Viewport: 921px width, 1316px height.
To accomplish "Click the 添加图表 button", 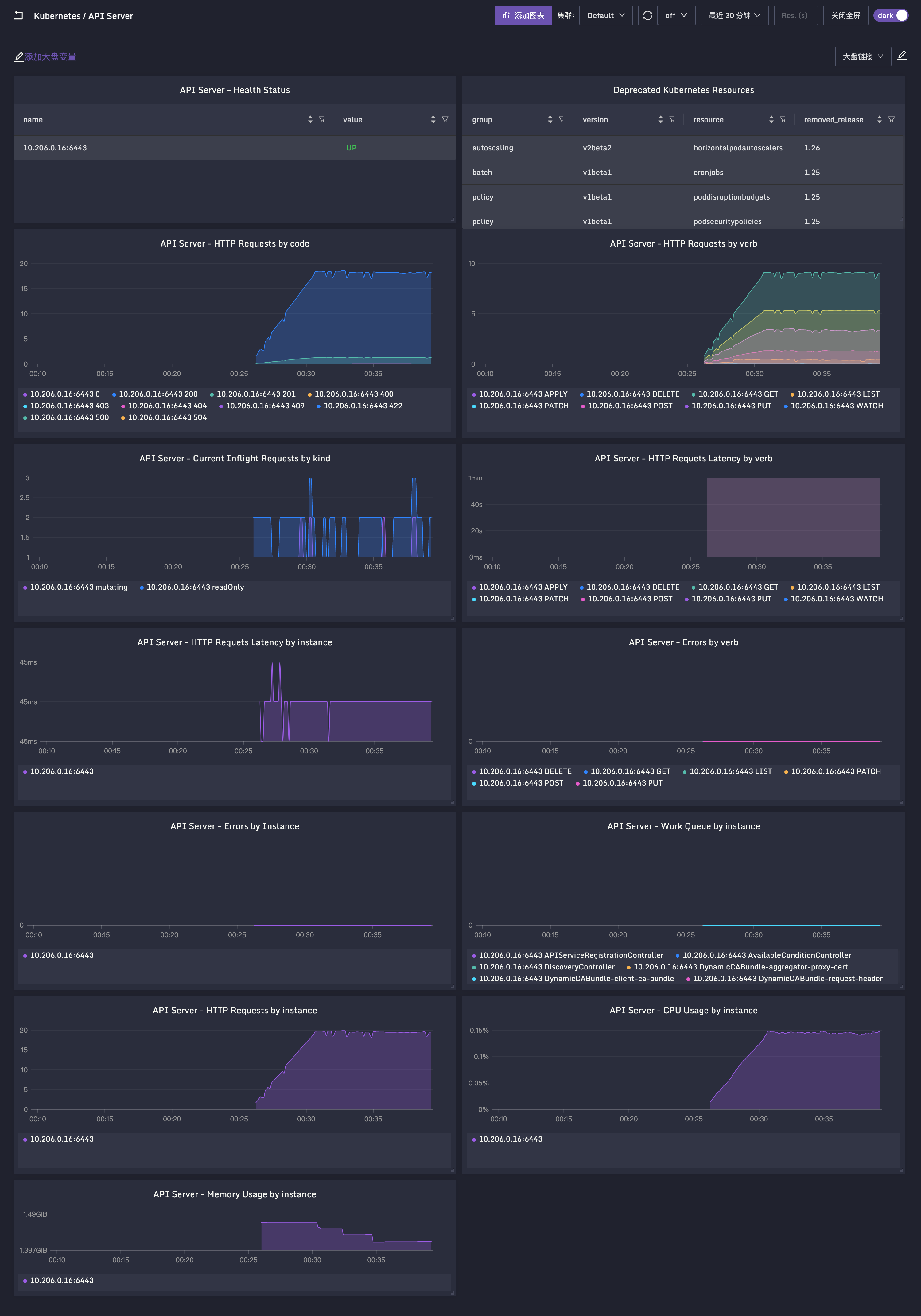I will tap(523, 15).
